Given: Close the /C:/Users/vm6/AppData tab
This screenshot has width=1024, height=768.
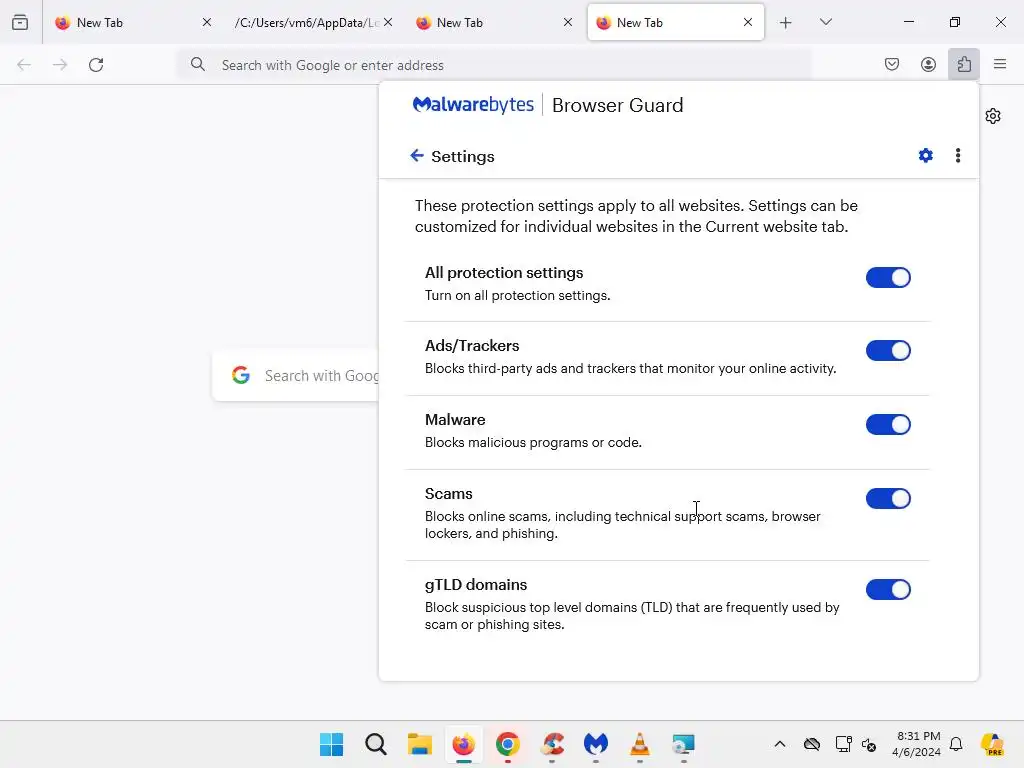Looking at the screenshot, I should pyautogui.click(x=388, y=22).
